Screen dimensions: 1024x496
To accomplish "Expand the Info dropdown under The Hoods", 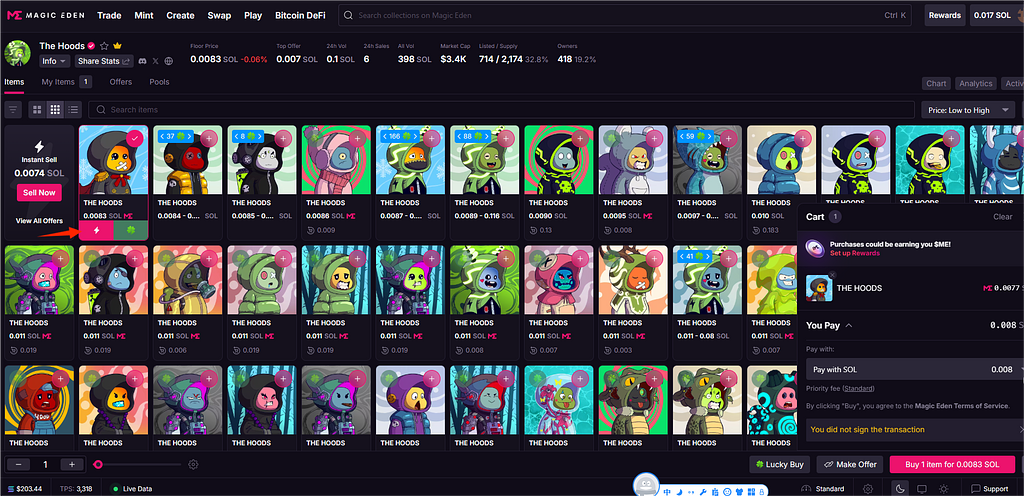I will coord(53,61).
